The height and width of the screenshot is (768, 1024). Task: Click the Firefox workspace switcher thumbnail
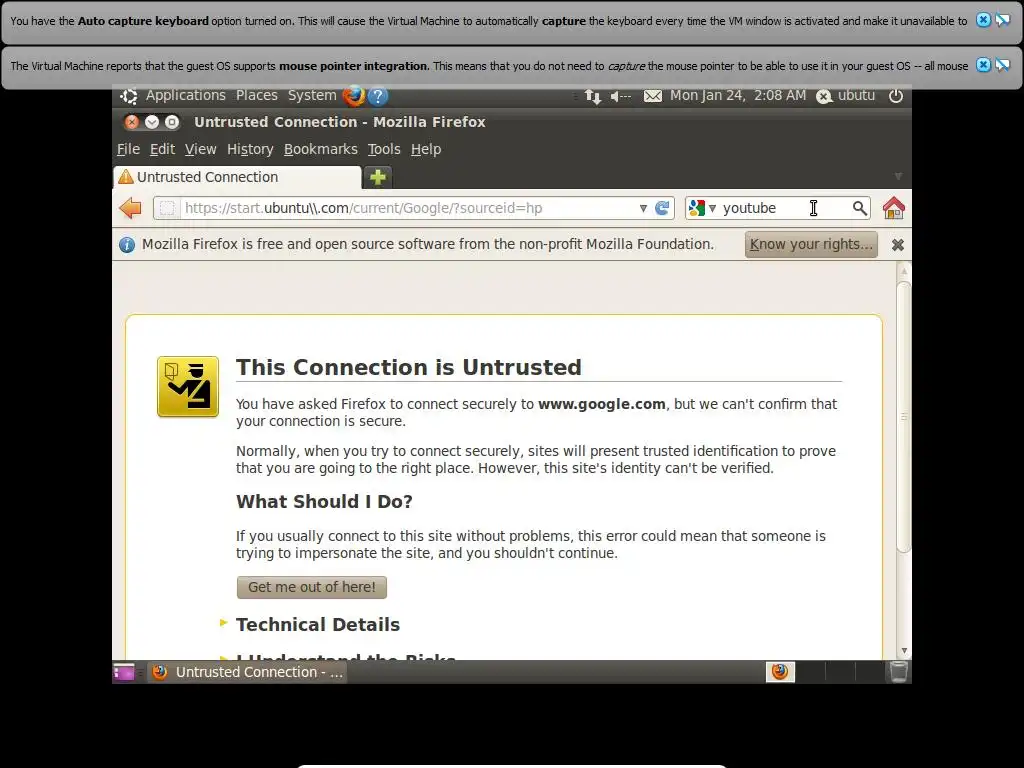(x=780, y=672)
